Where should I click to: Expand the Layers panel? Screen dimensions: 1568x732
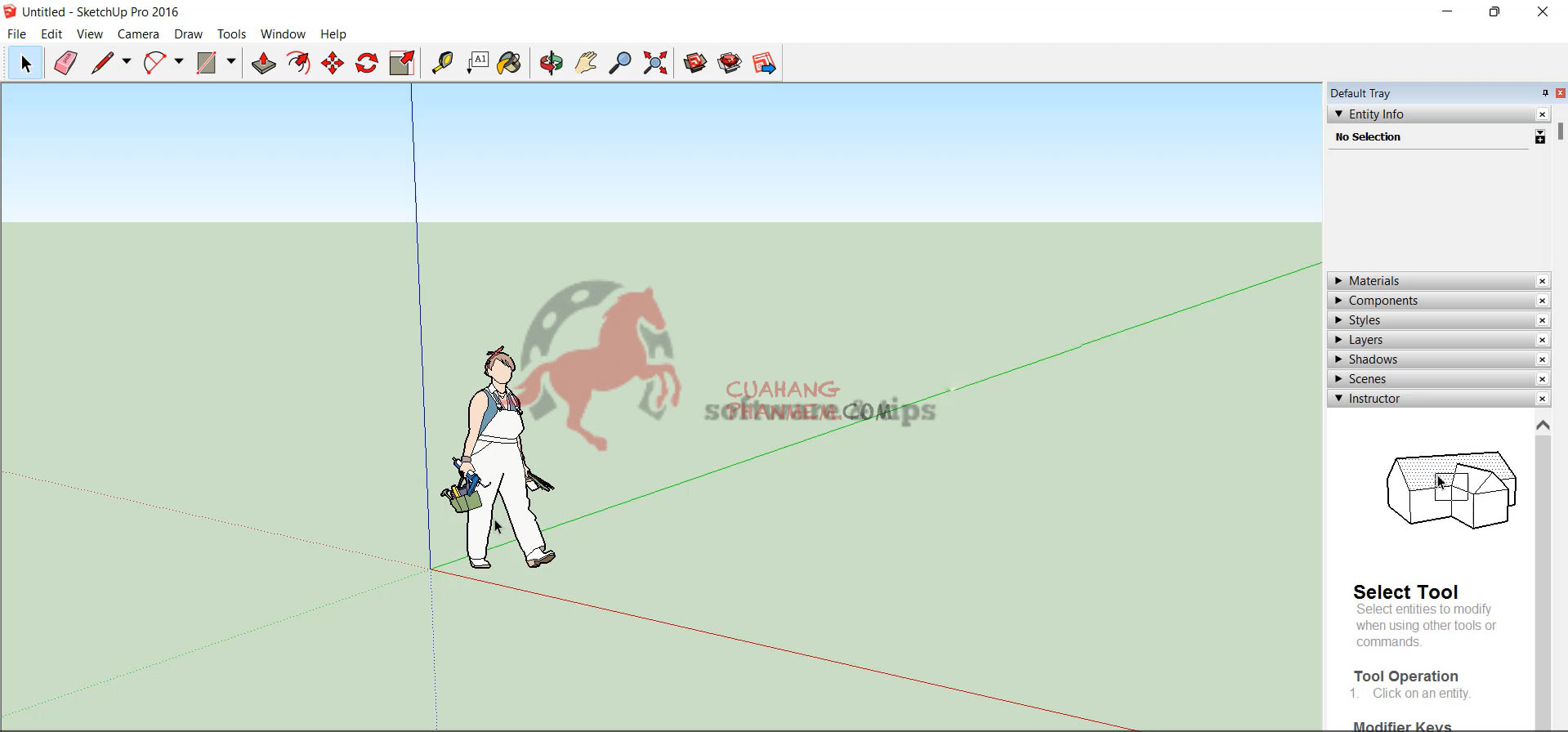pyautogui.click(x=1338, y=340)
